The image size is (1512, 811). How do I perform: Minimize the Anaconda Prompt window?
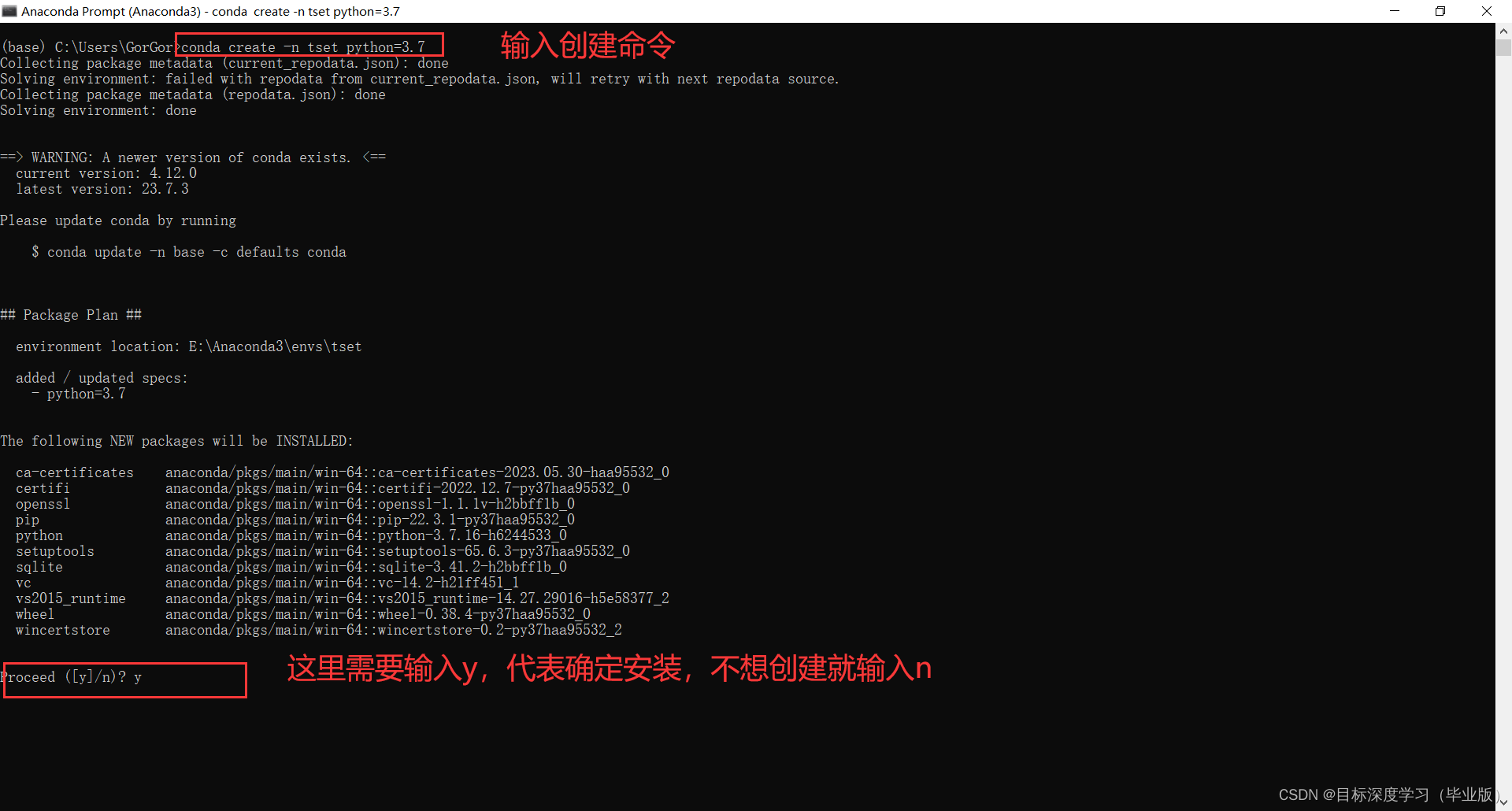[1395, 11]
